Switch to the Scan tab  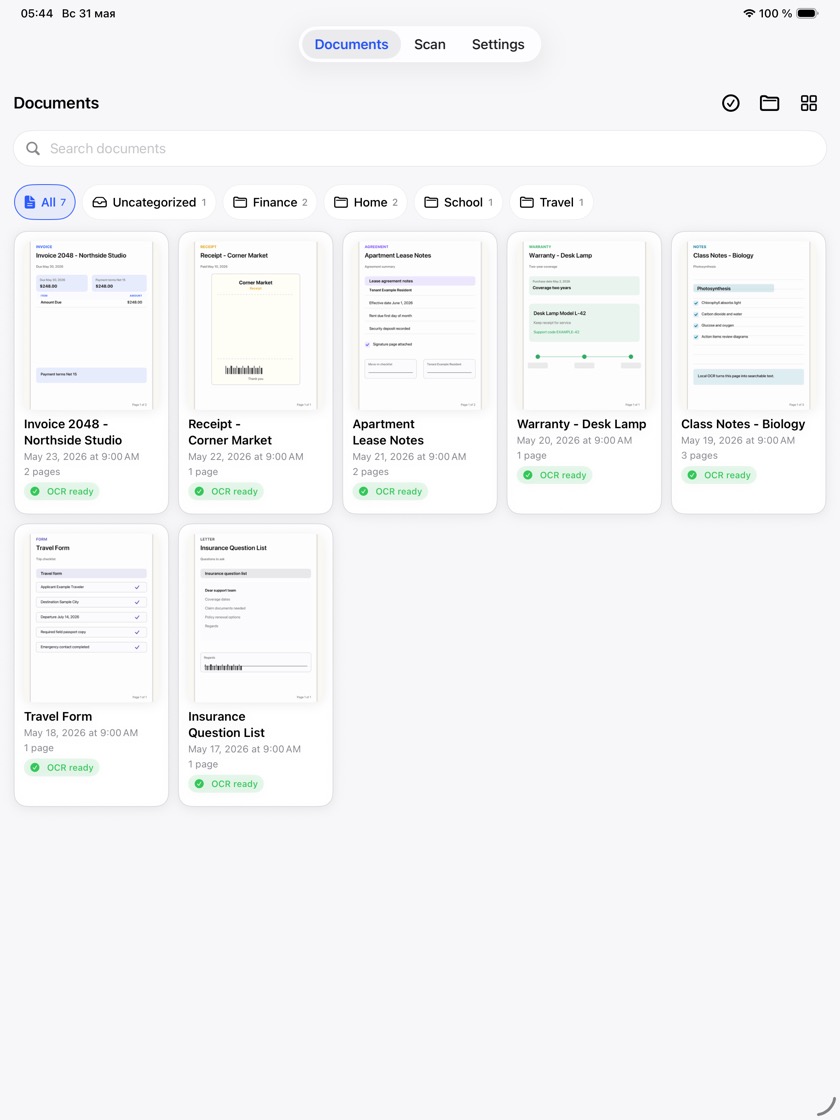pyautogui.click(x=430, y=44)
